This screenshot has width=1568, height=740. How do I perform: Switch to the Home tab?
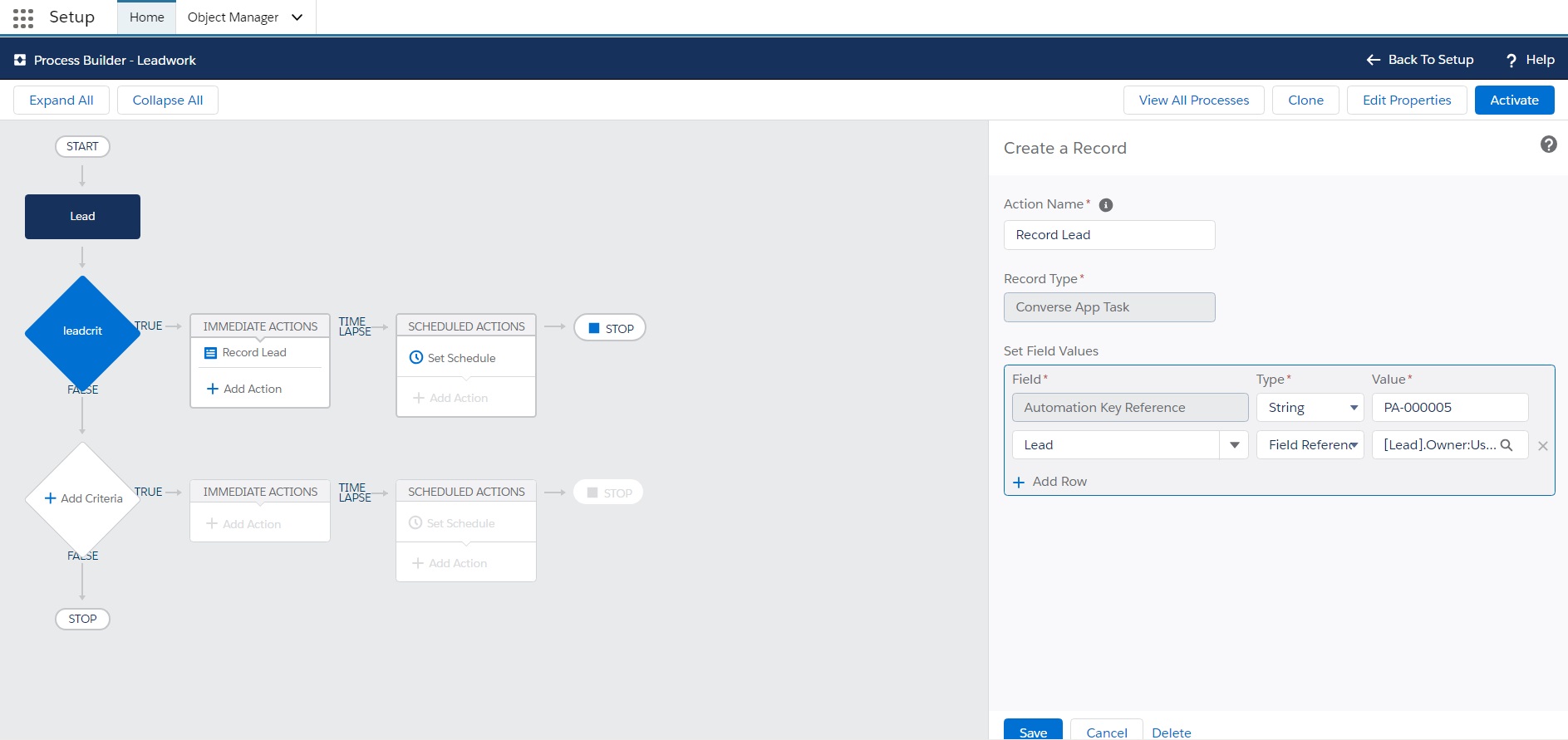tap(147, 17)
